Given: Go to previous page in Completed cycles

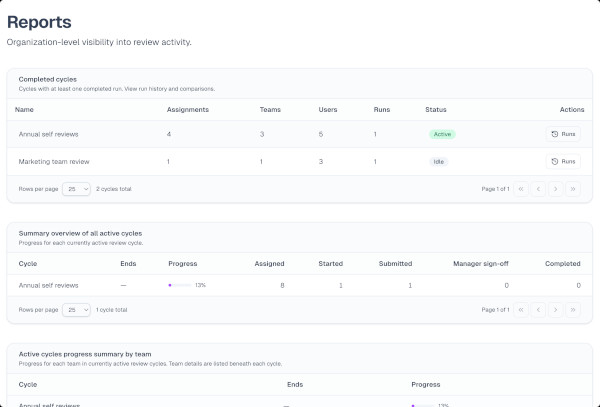Looking at the screenshot, I should coord(538,189).
